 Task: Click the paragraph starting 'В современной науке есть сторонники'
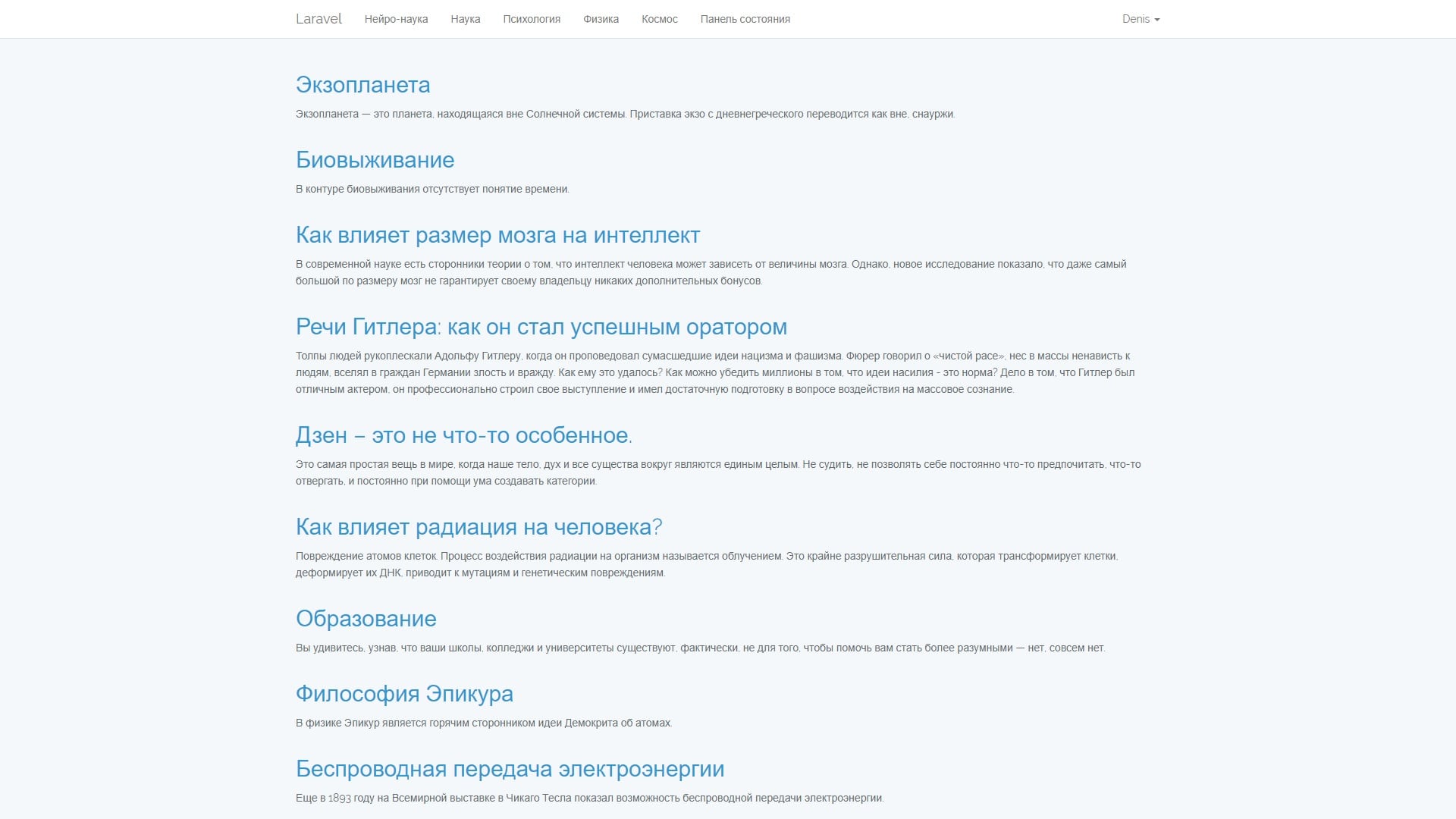point(711,273)
